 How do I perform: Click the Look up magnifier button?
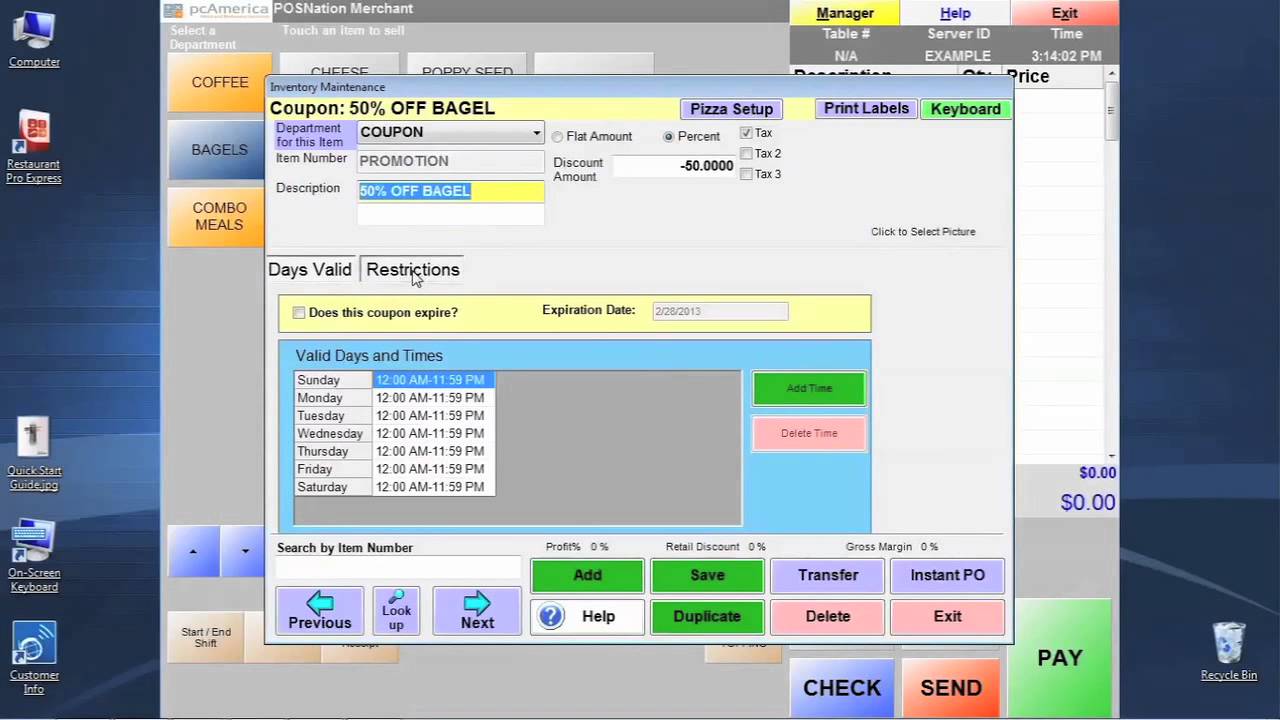pyautogui.click(x=396, y=610)
